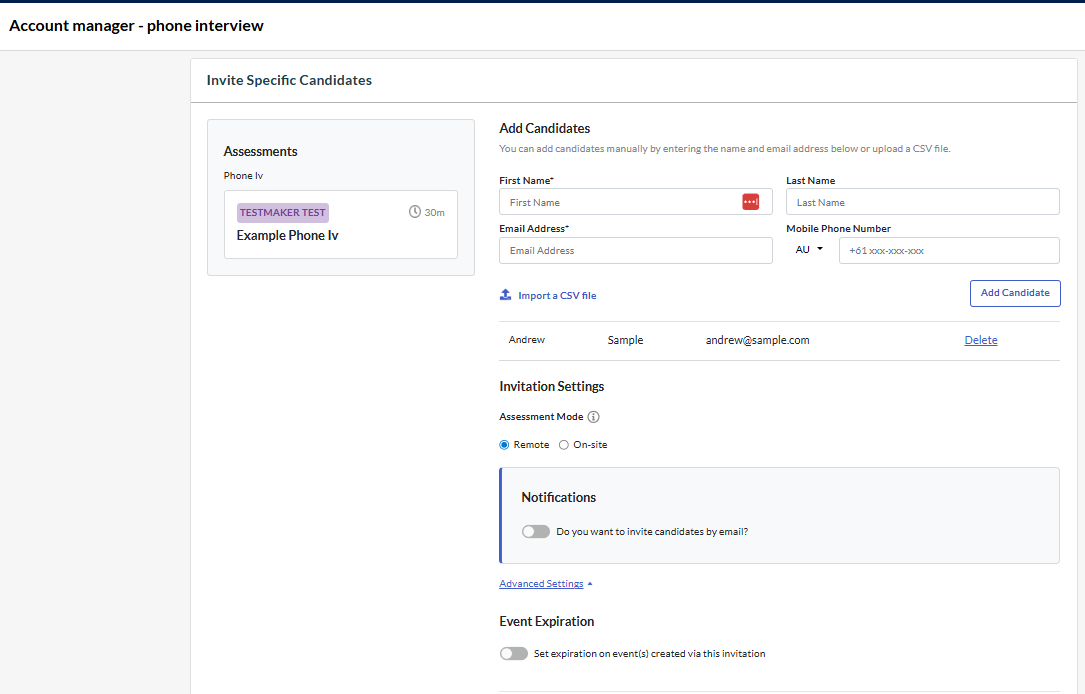This screenshot has height=694, width=1085.
Task: Delete candidate Andrew Sample
Action: (x=981, y=340)
